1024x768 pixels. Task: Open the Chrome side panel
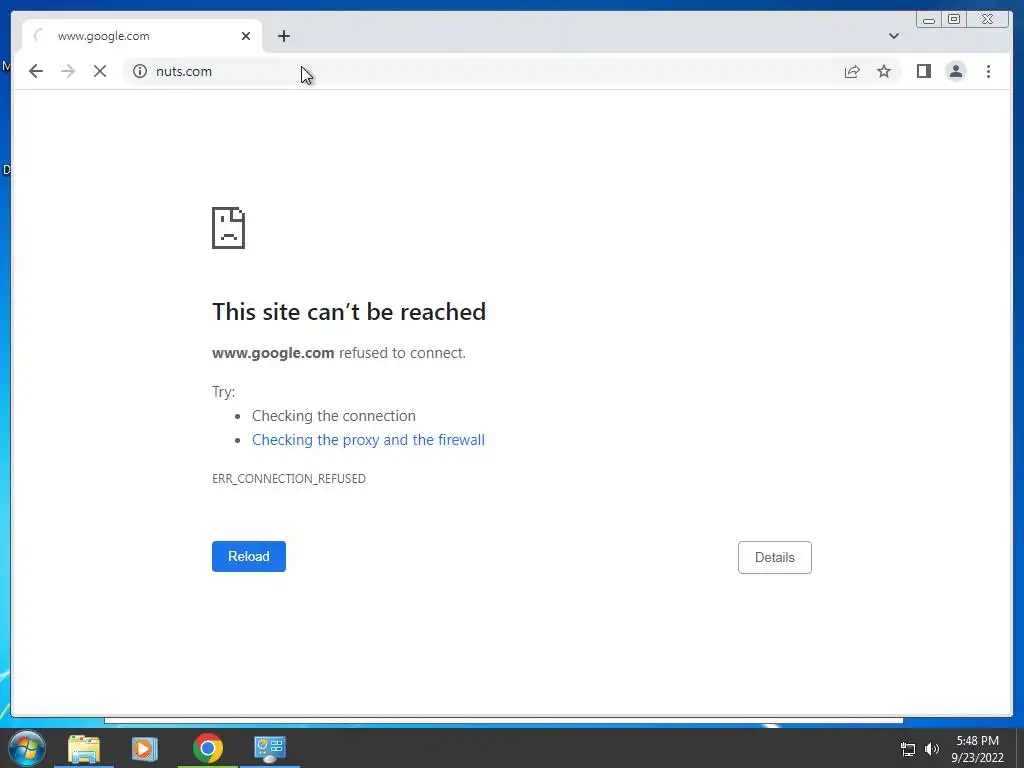(923, 71)
